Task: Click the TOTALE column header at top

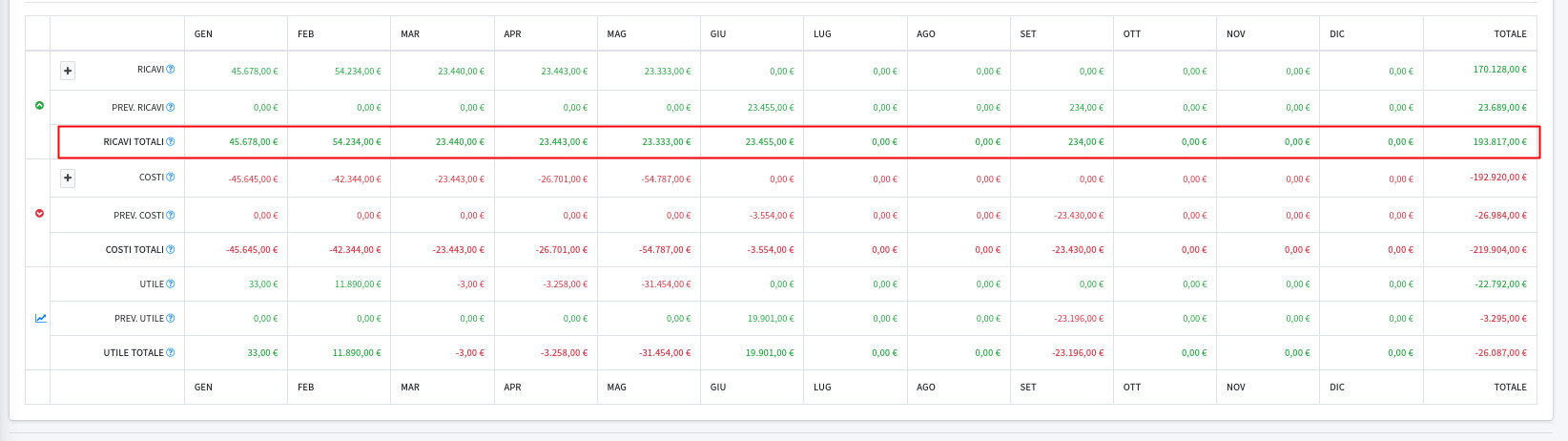Action: [x=1510, y=34]
